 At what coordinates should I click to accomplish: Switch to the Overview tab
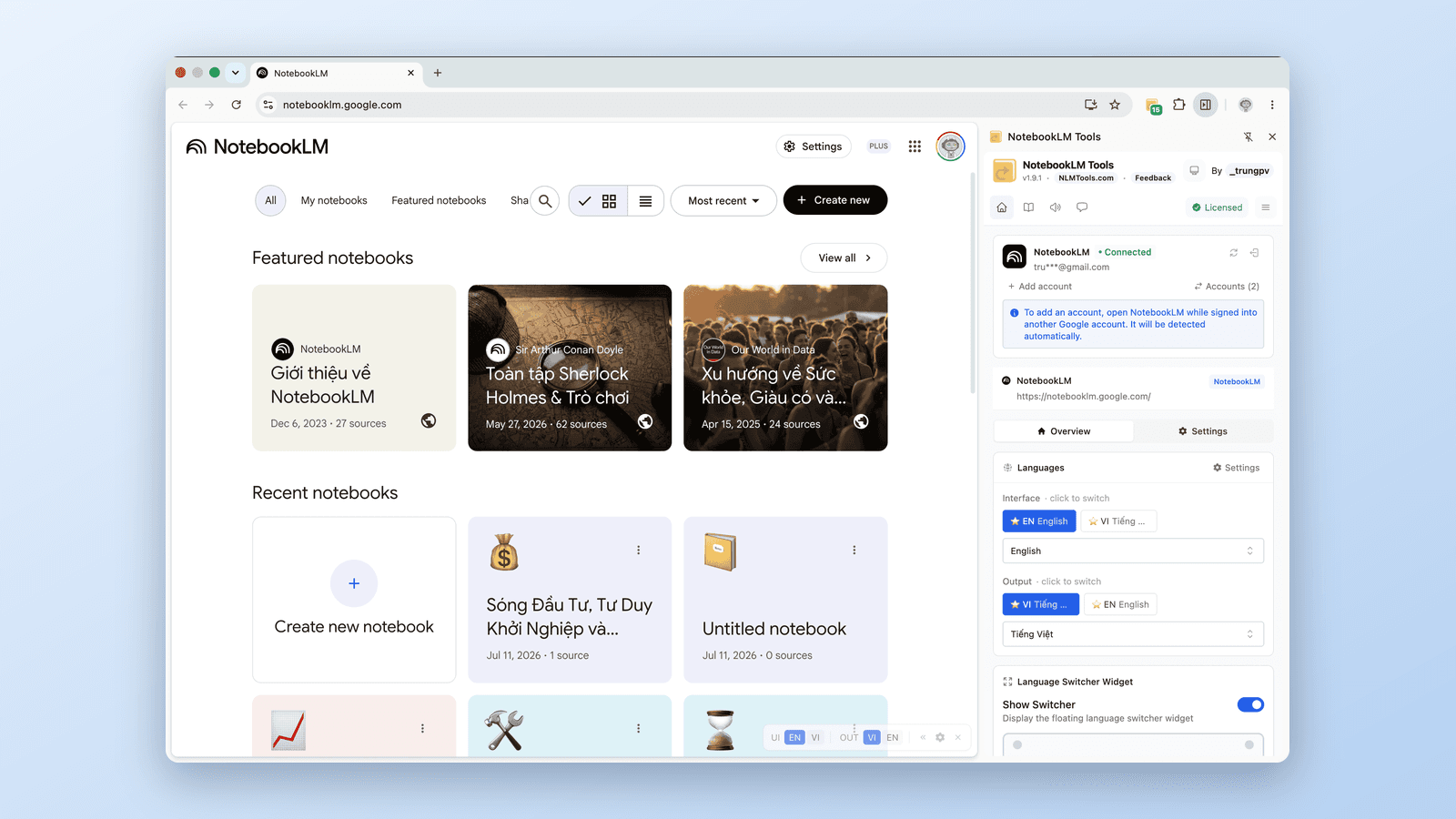coord(1064,431)
